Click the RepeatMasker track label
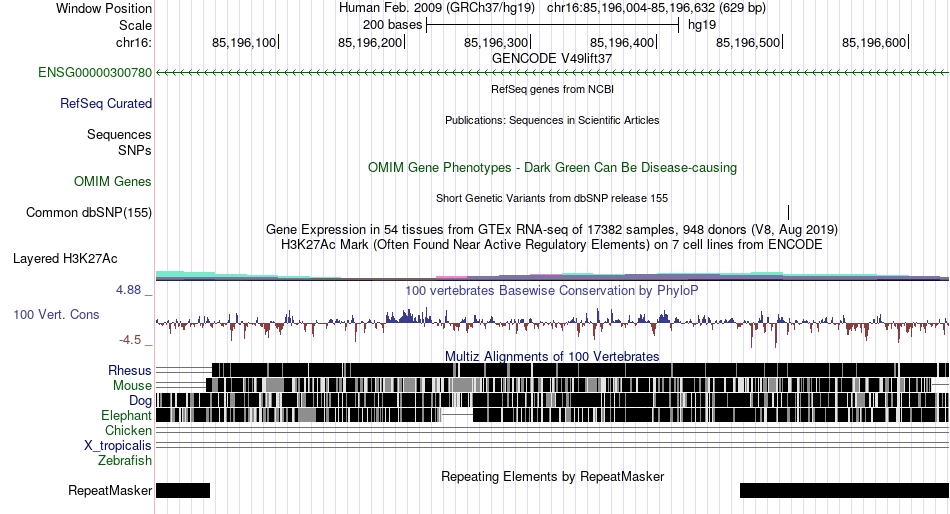This screenshot has width=950, height=514. (x=110, y=490)
